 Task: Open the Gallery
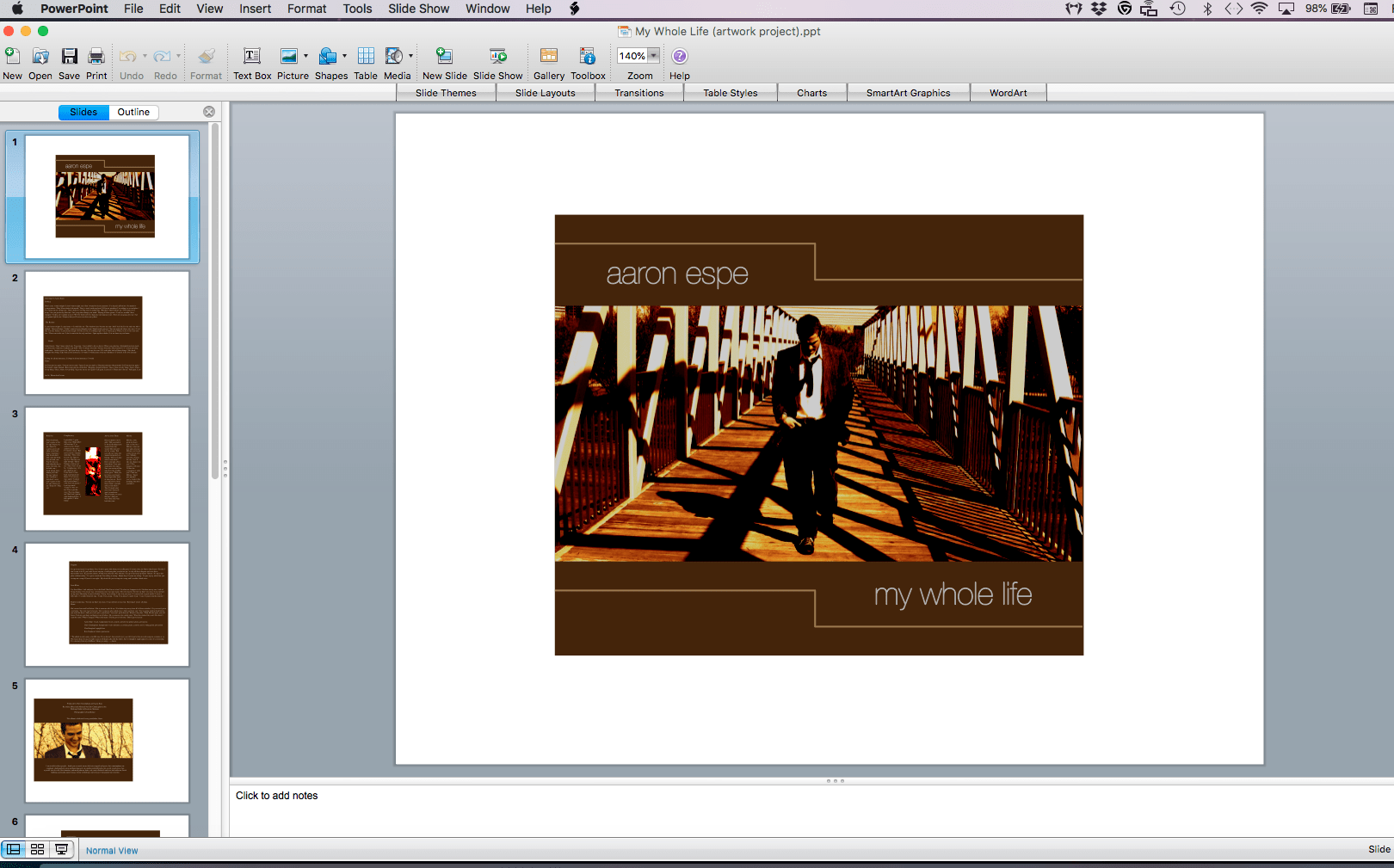[549, 56]
